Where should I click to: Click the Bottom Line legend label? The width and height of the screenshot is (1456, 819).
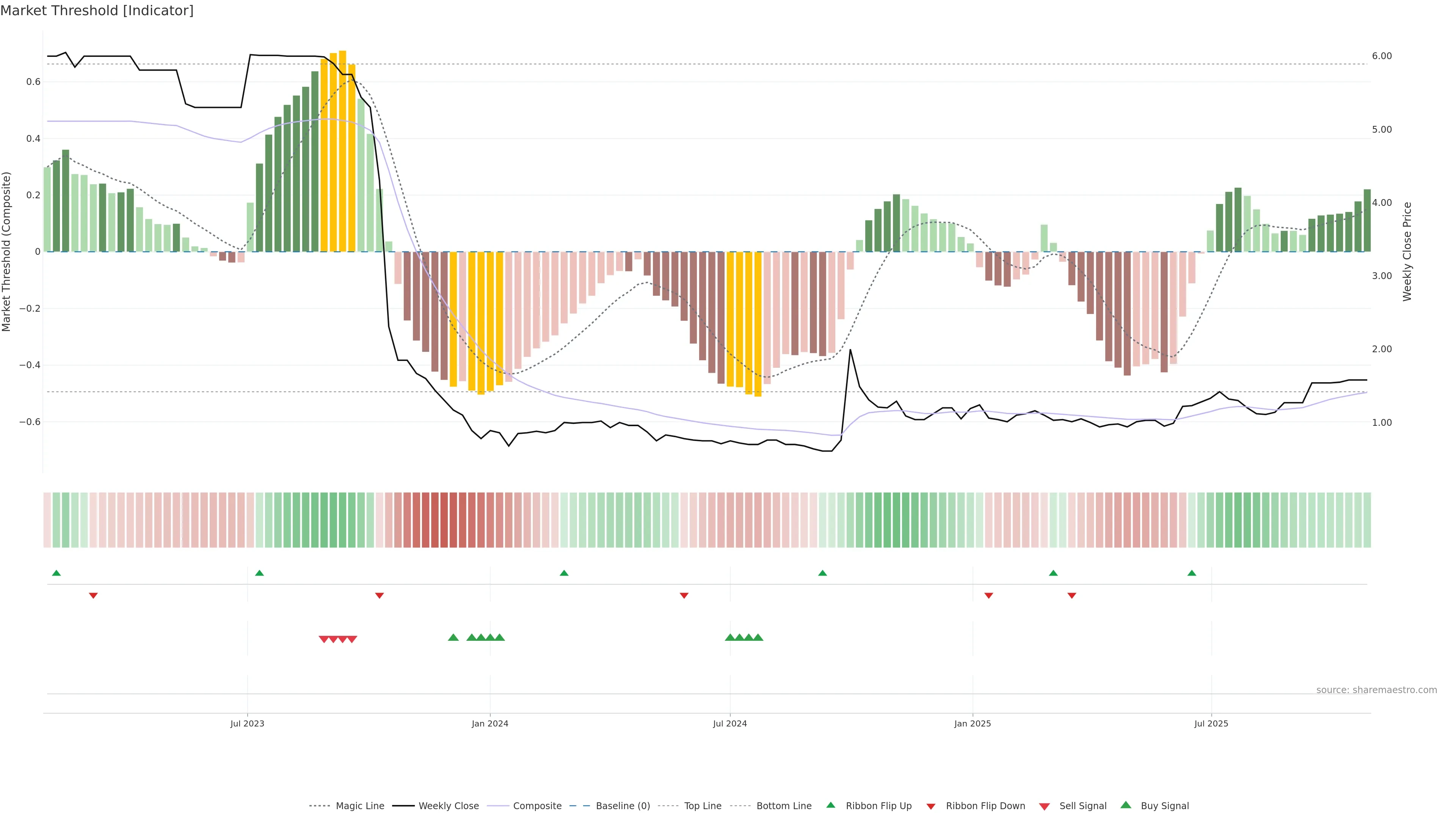(783, 806)
